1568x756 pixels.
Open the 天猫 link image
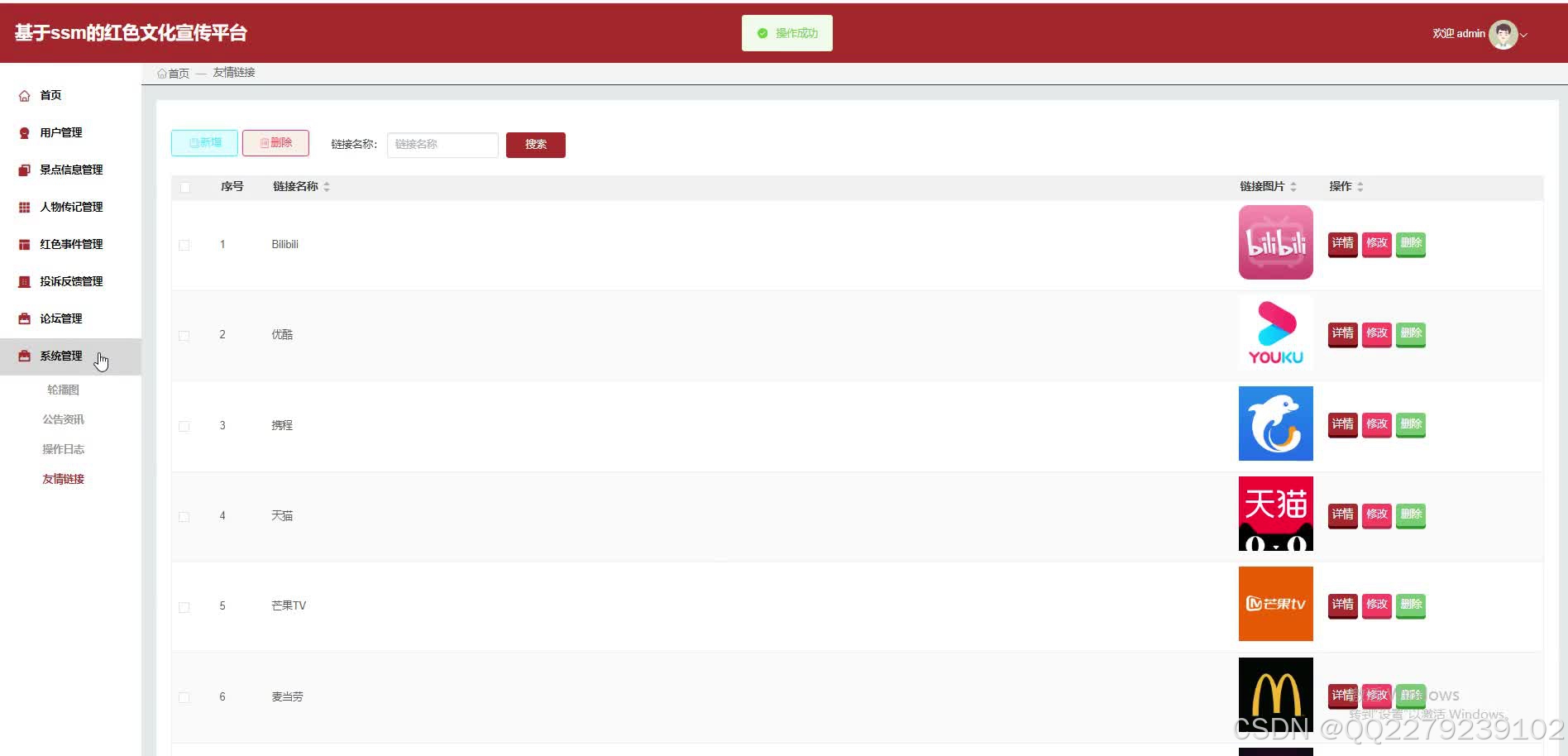[1275, 514]
